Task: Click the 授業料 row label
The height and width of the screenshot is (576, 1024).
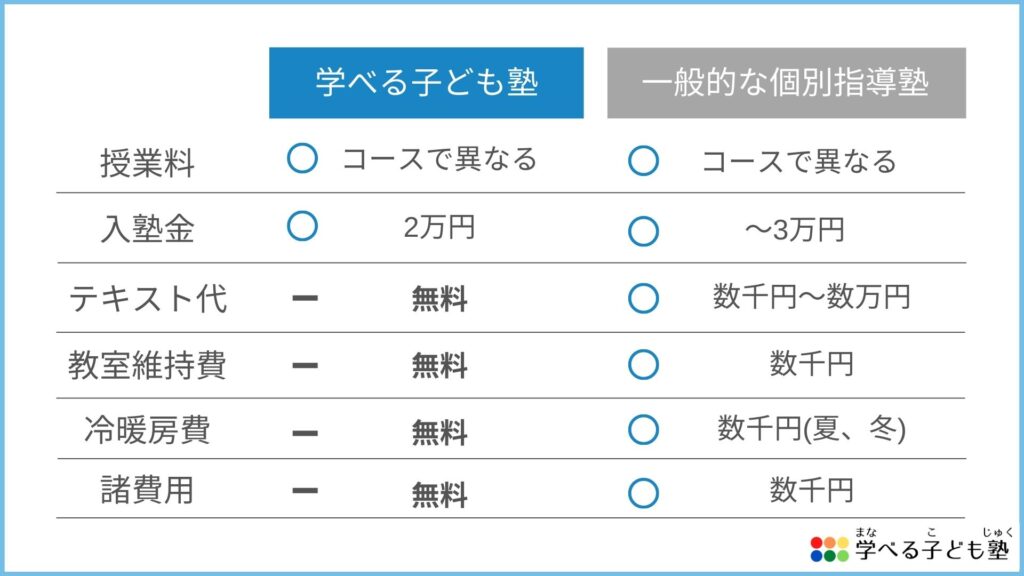Action: (148, 163)
